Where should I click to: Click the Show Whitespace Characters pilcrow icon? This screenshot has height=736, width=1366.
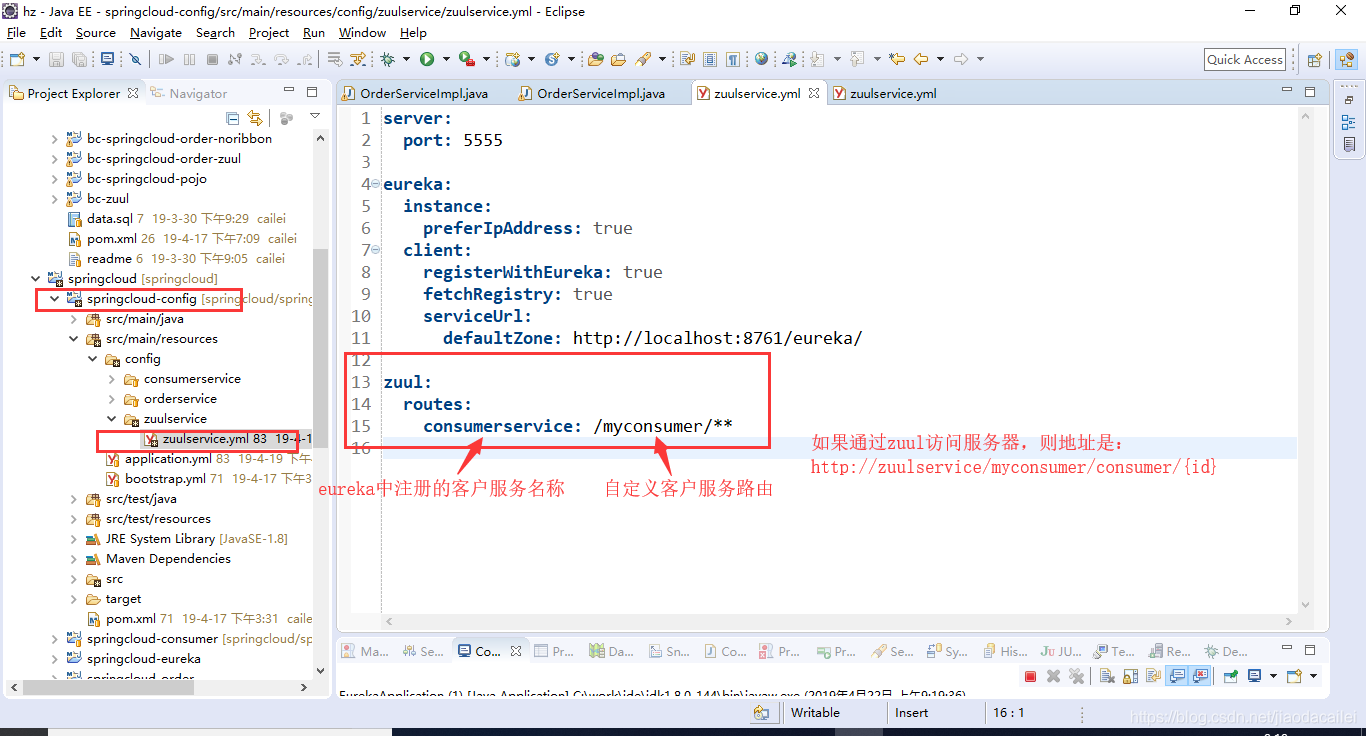click(733, 59)
